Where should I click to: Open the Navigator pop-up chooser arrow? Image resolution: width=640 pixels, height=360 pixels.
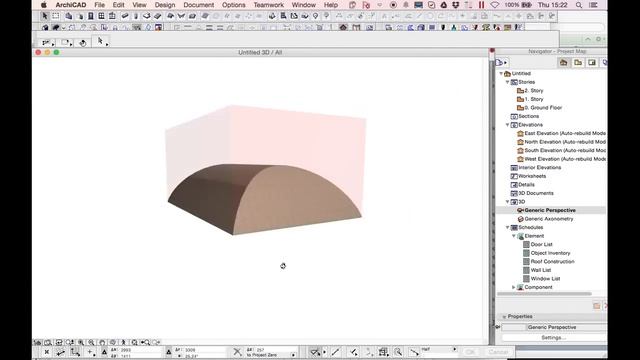(501, 62)
